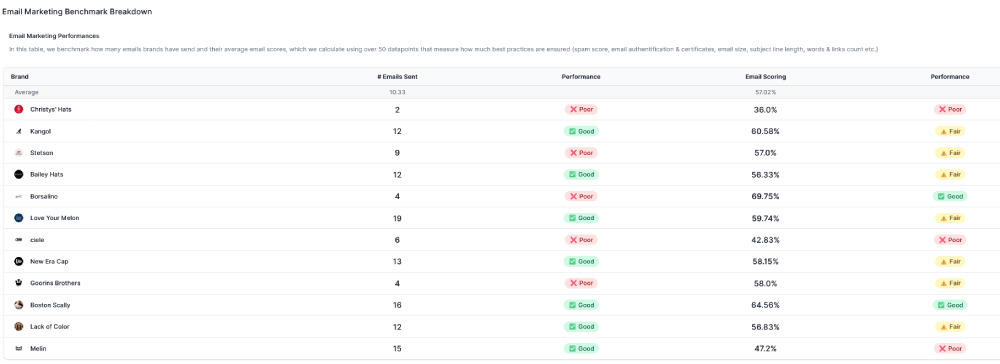Click Kangol emails-sent Good badge

click(x=581, y=131)
